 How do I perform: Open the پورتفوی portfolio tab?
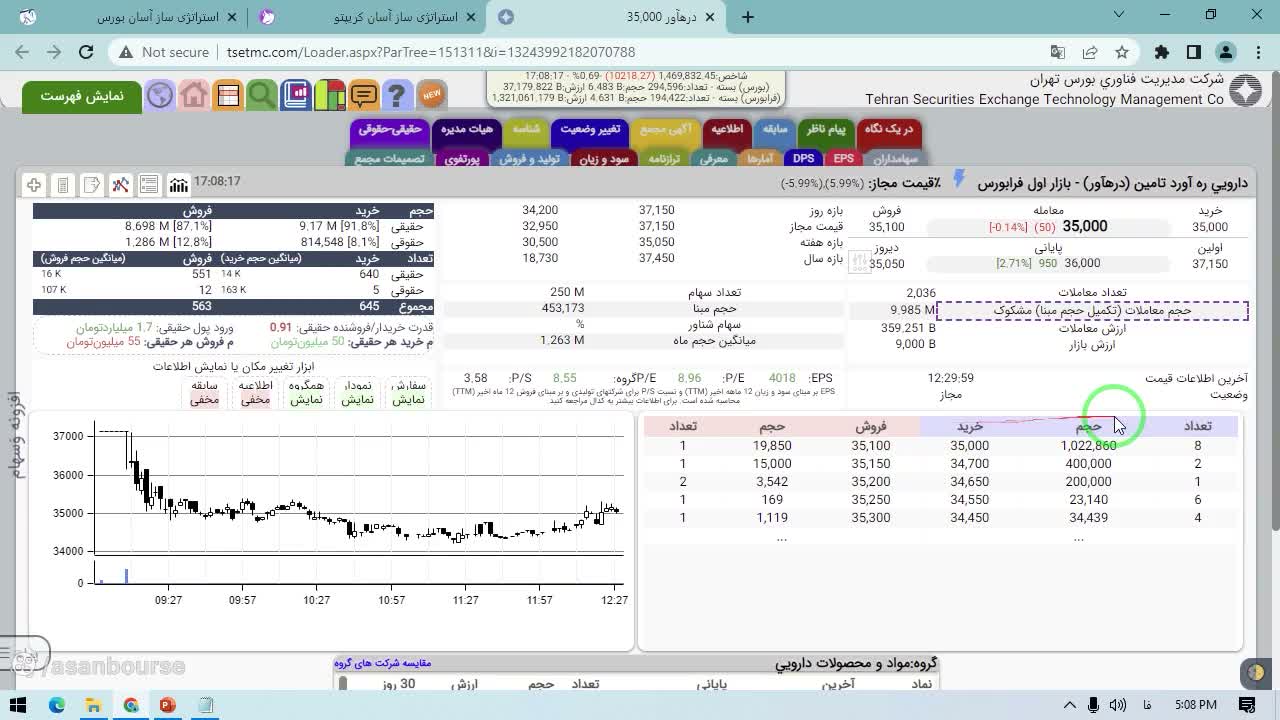[x=463, y=158]
